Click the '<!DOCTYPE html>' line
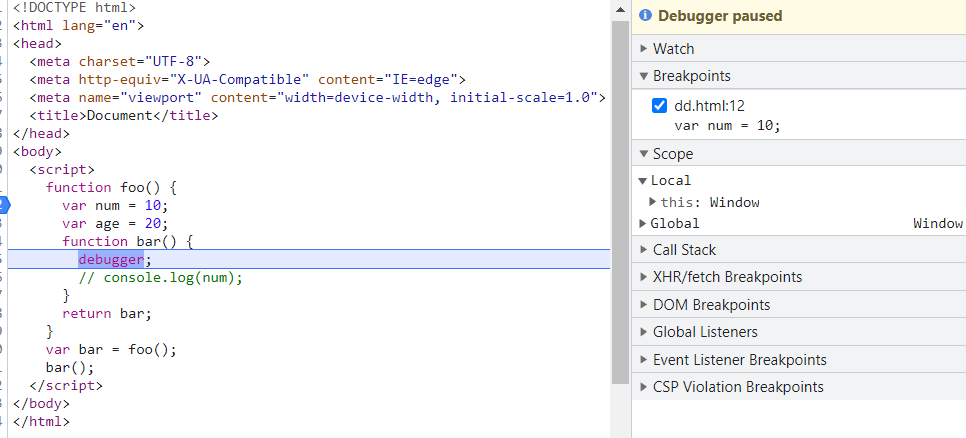The width and height of the screenshot is (966, 438). pos(74,8)
